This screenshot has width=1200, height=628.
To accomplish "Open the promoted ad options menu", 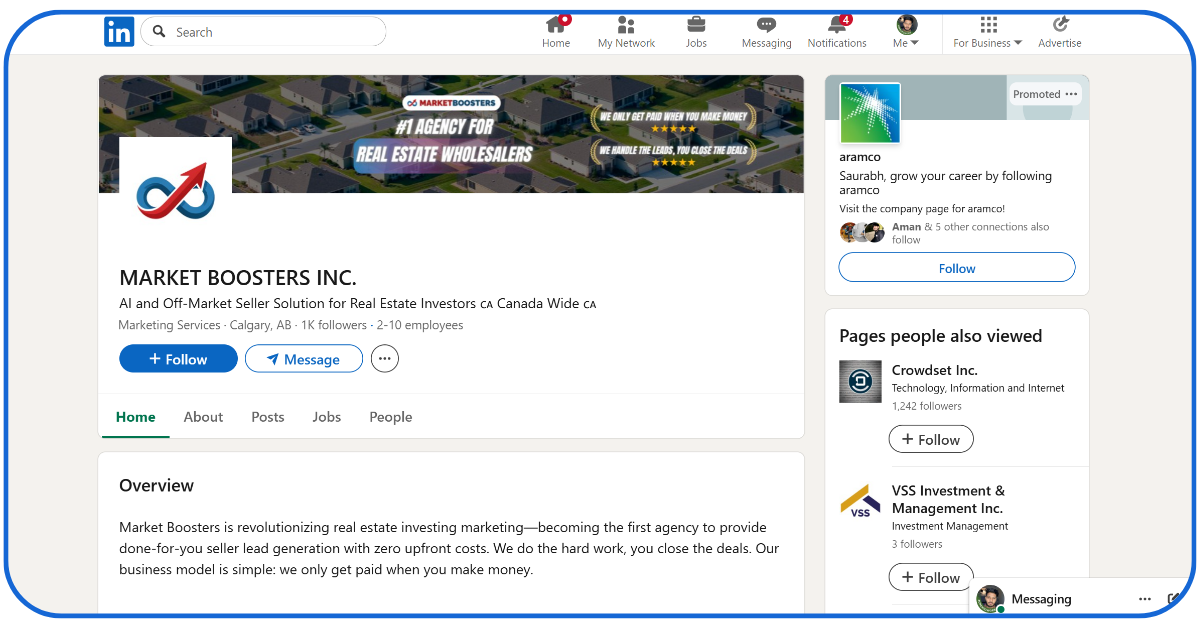I will click(1072, 94).
